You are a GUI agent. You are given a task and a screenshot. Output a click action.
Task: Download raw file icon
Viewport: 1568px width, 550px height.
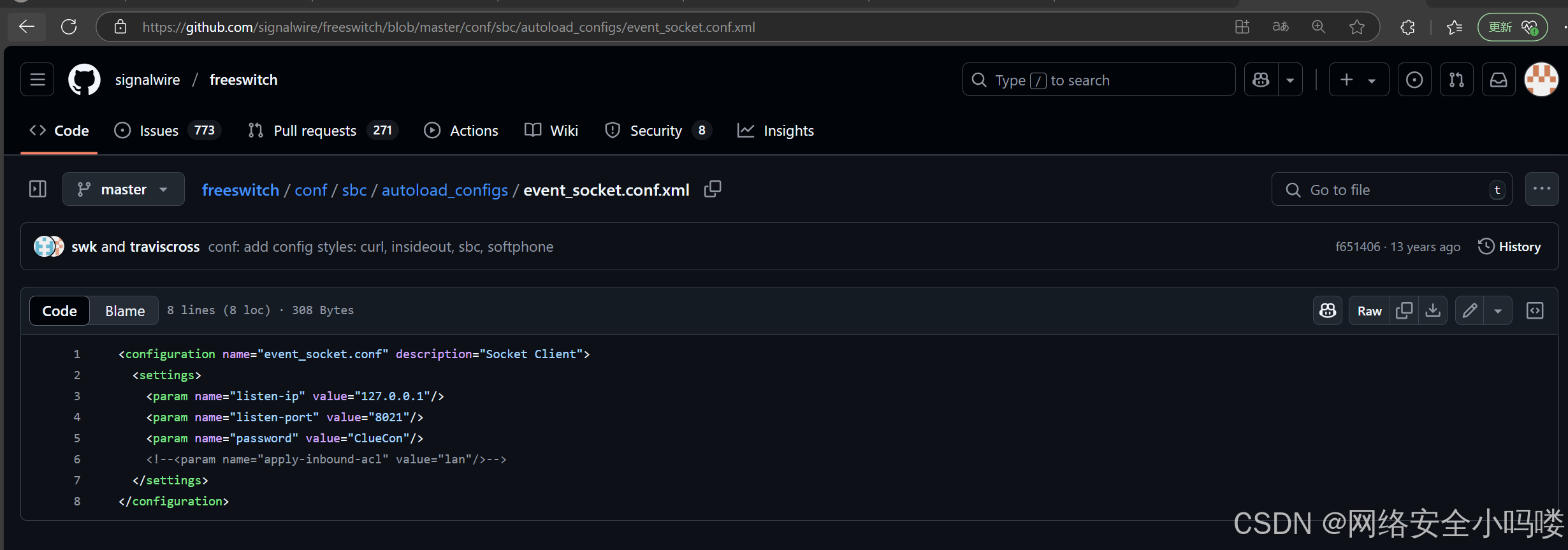coord(1433,311)
